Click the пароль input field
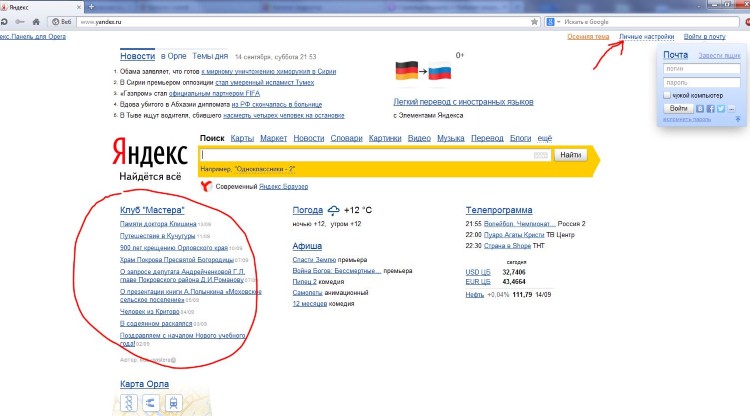 click(702, 83)
